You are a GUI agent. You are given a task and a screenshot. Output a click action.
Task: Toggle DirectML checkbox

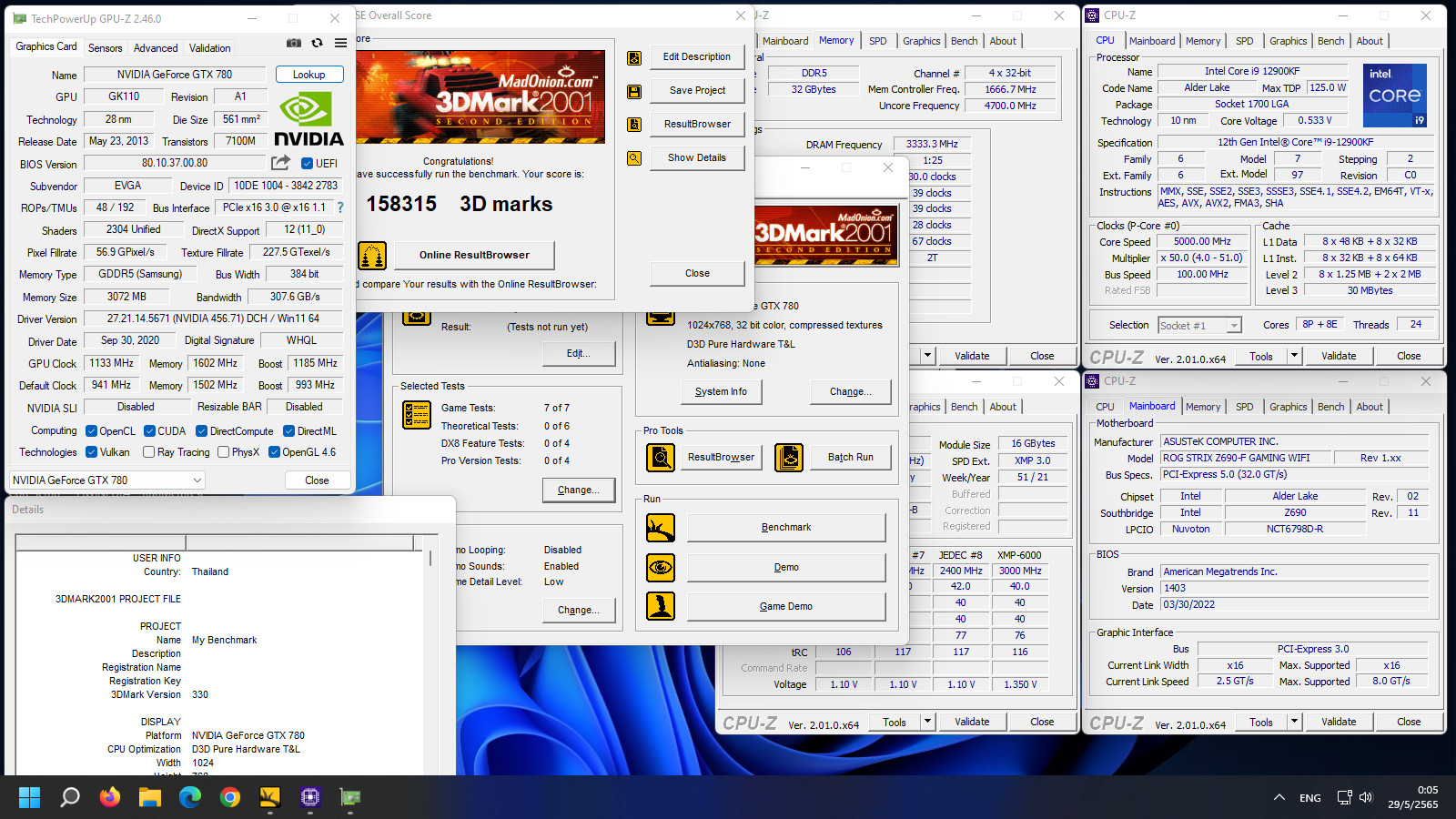pos(288,431)
